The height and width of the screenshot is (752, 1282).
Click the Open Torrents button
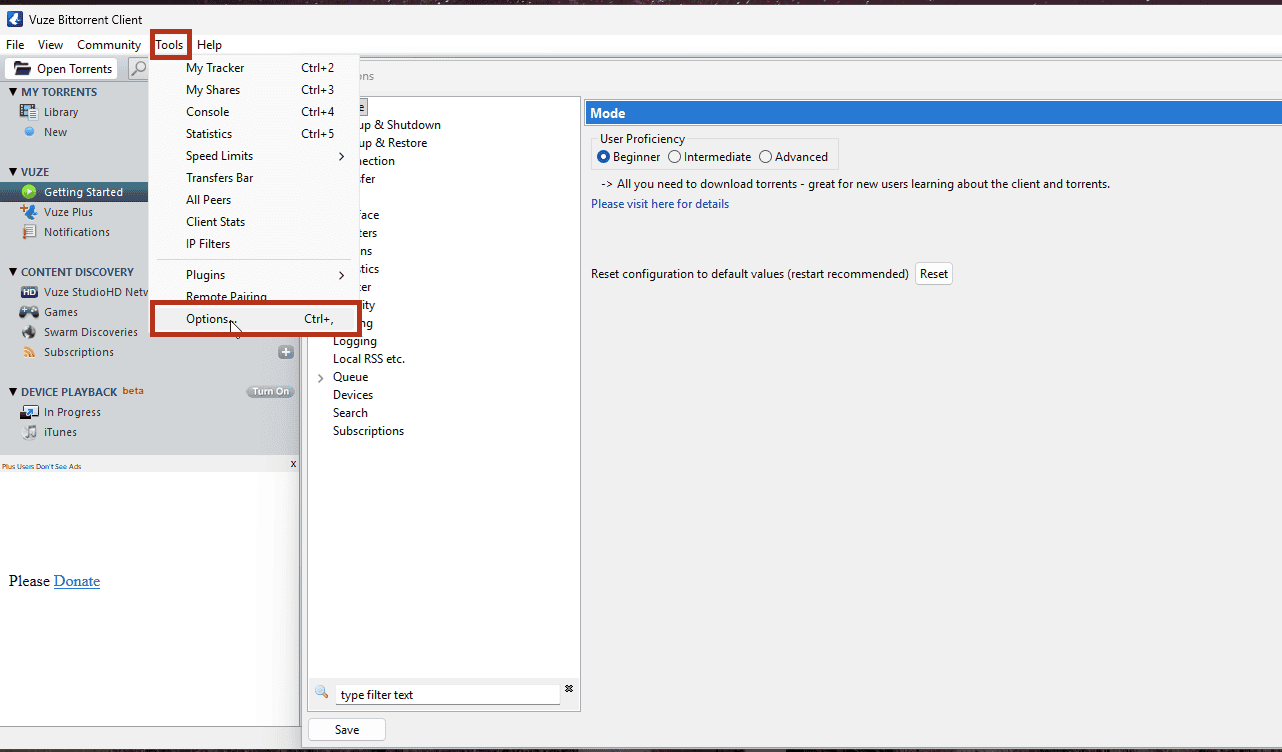(x=62, y=69)
